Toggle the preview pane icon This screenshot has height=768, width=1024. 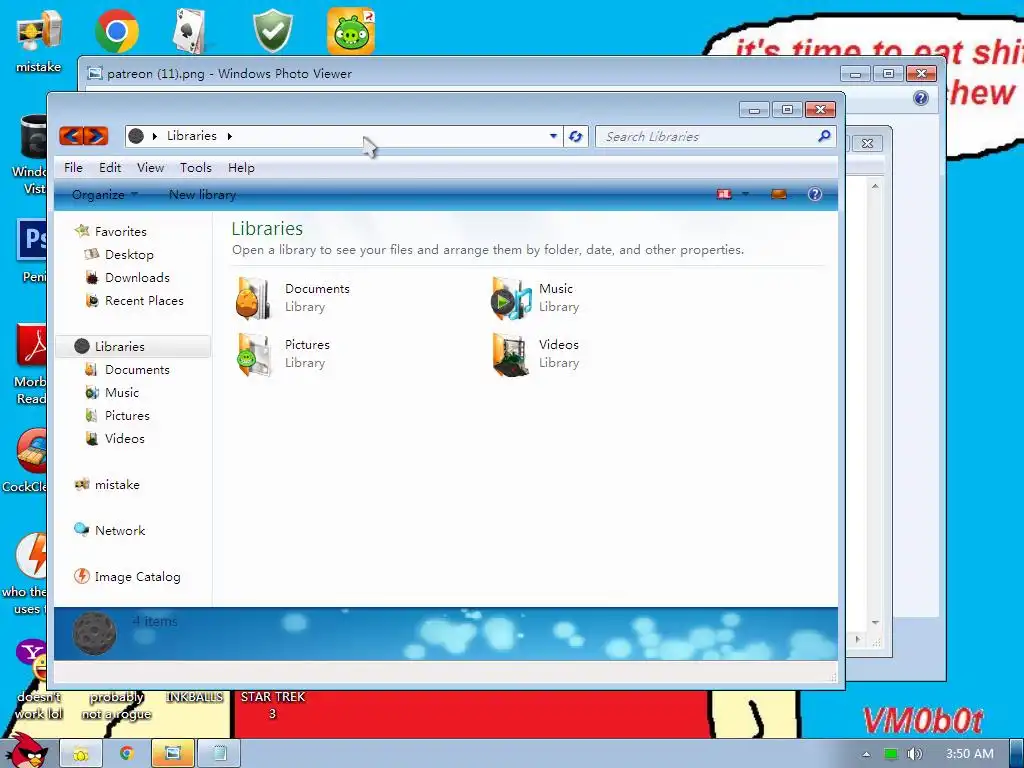tap(778, 194)
